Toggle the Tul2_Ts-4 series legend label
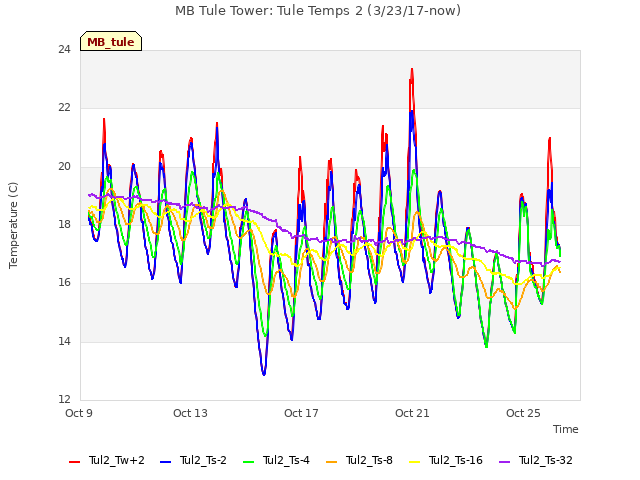640x480 pixels. click(287, 460)
